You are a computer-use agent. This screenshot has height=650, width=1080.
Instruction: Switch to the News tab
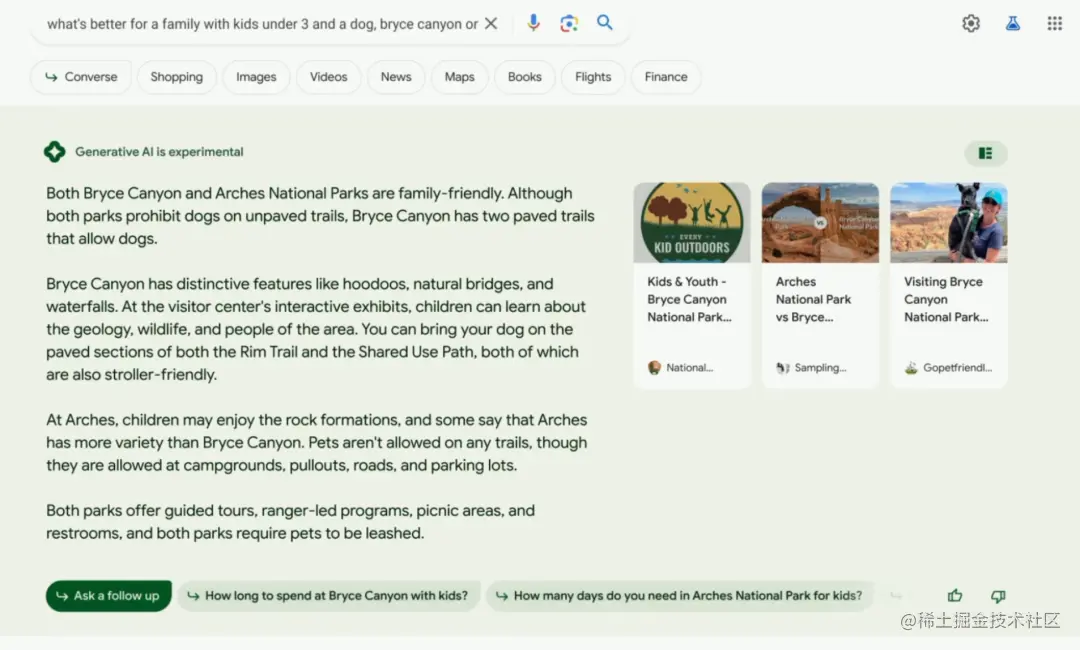click(x=396, y=77)
